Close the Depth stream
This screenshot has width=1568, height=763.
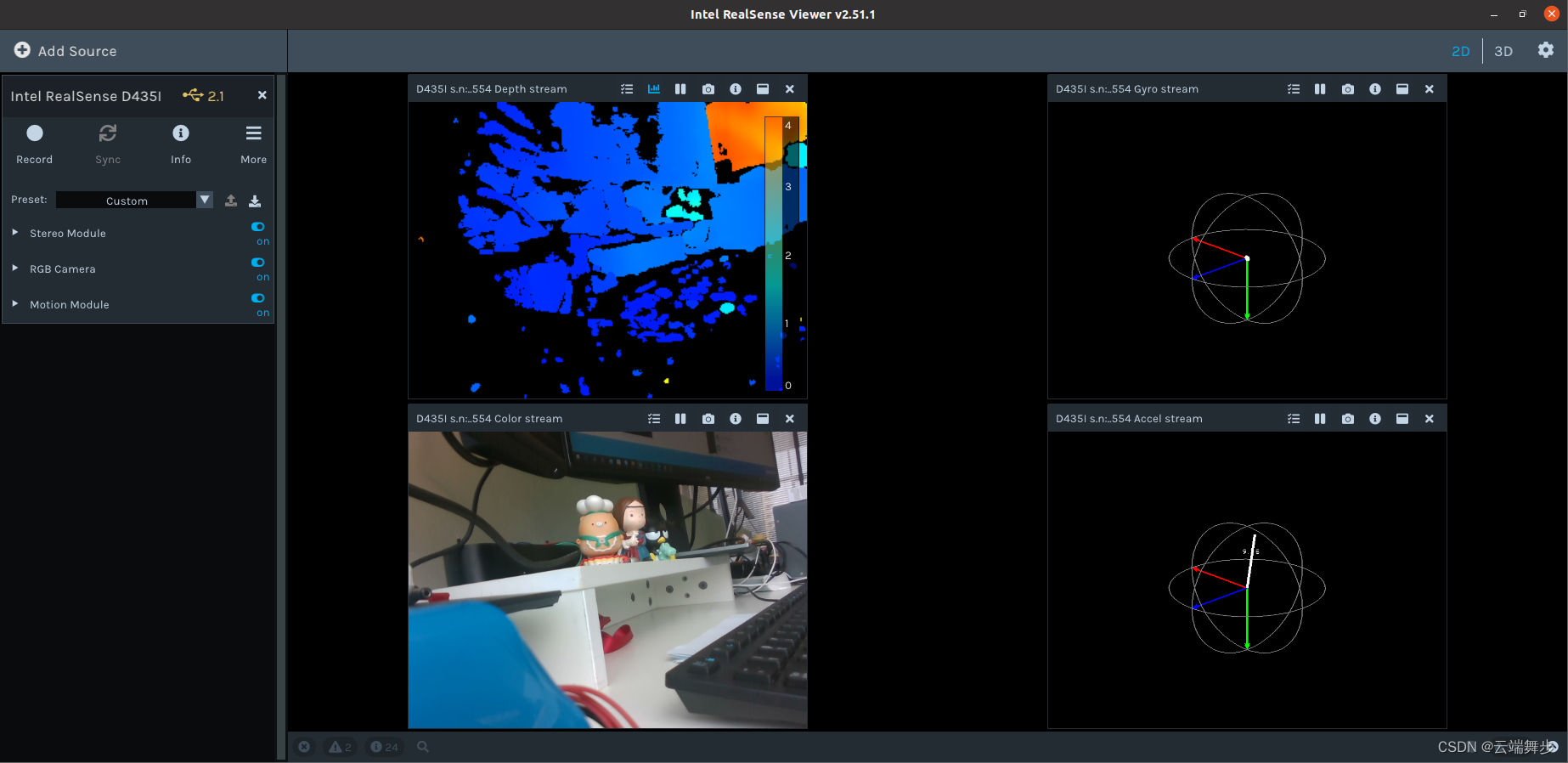tap(790, 89)
